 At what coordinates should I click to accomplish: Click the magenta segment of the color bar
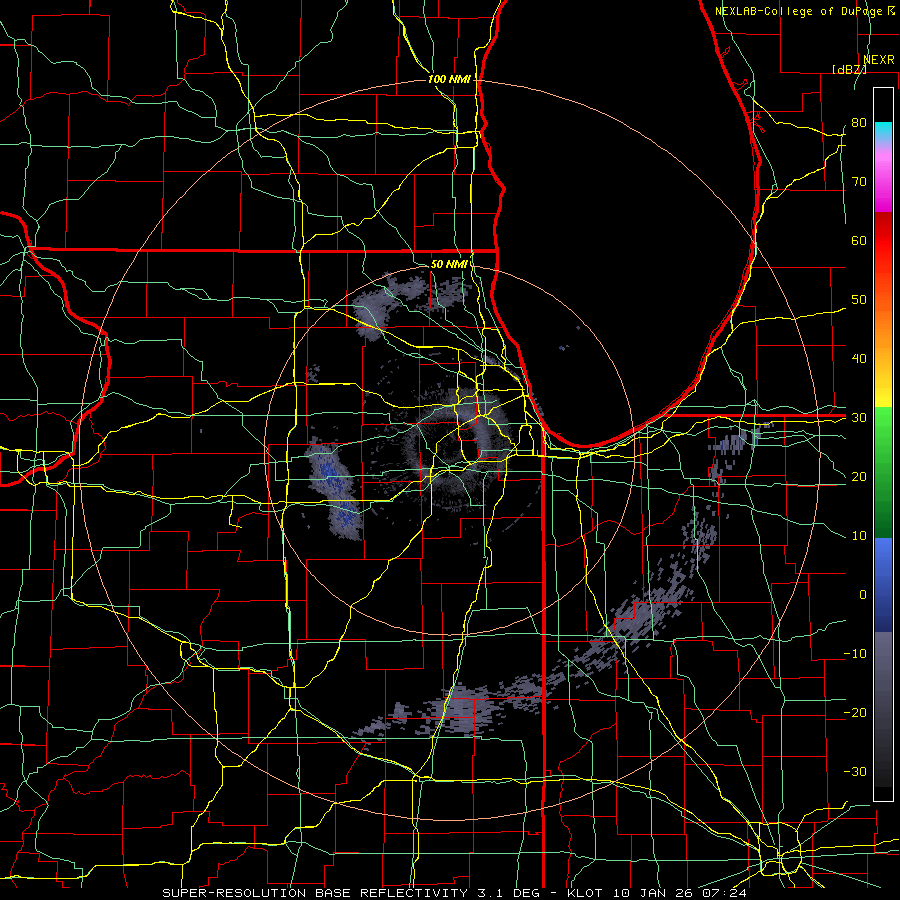click(883, 181)
